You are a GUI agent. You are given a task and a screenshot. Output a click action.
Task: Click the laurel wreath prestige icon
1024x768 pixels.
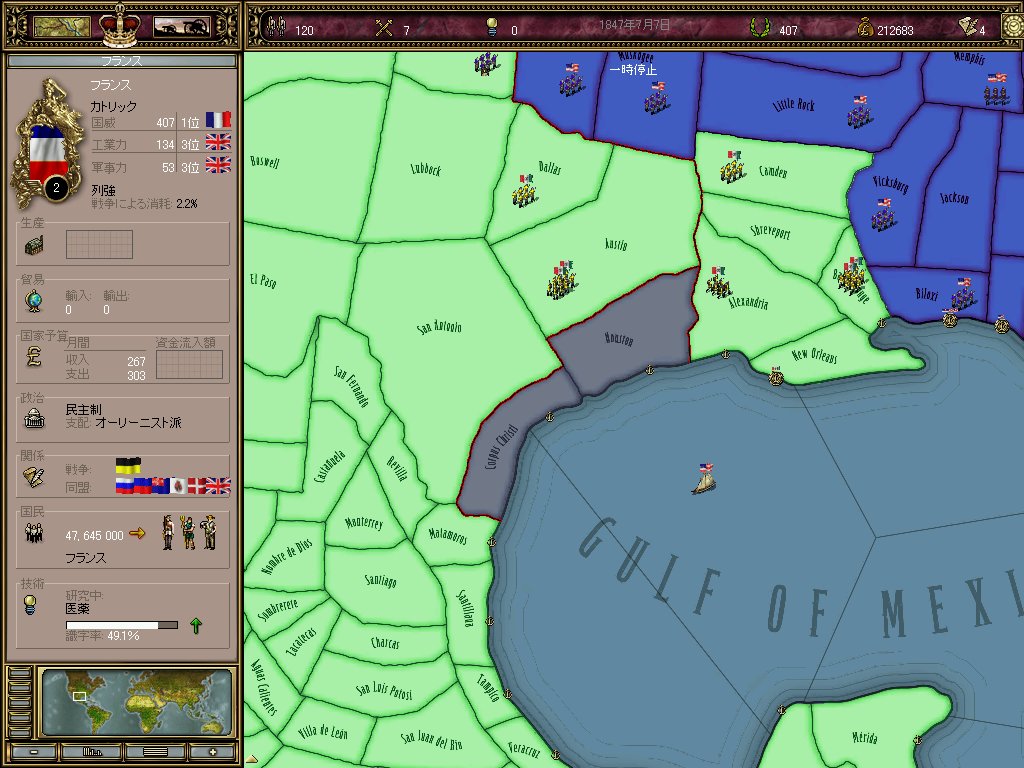pyautogui.click(x=760, y=27)
